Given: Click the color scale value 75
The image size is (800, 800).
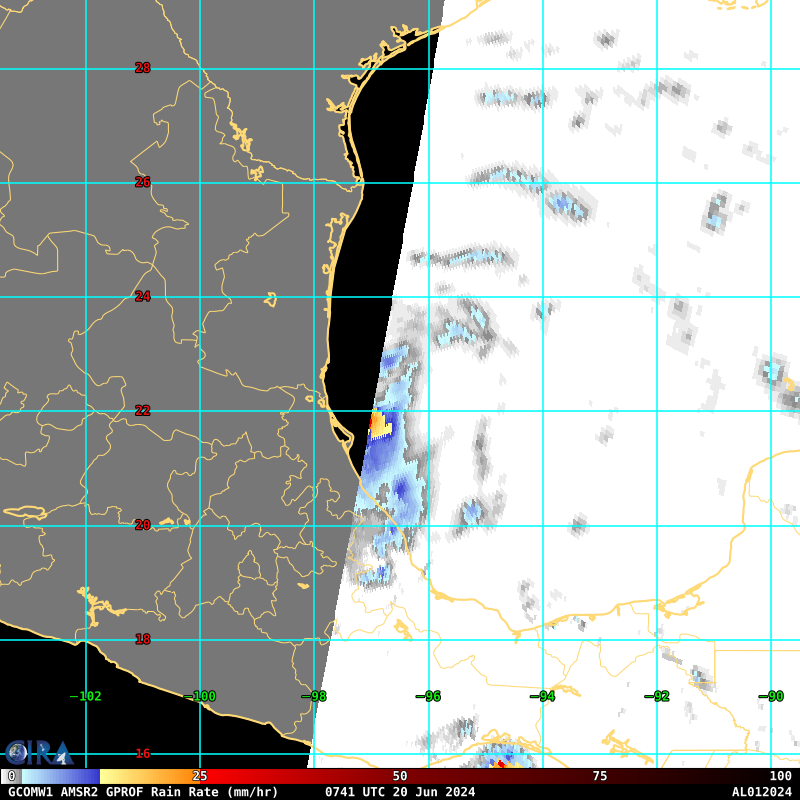Looking at the screenshot, I should pyautogui.click(x=600, y=777).
